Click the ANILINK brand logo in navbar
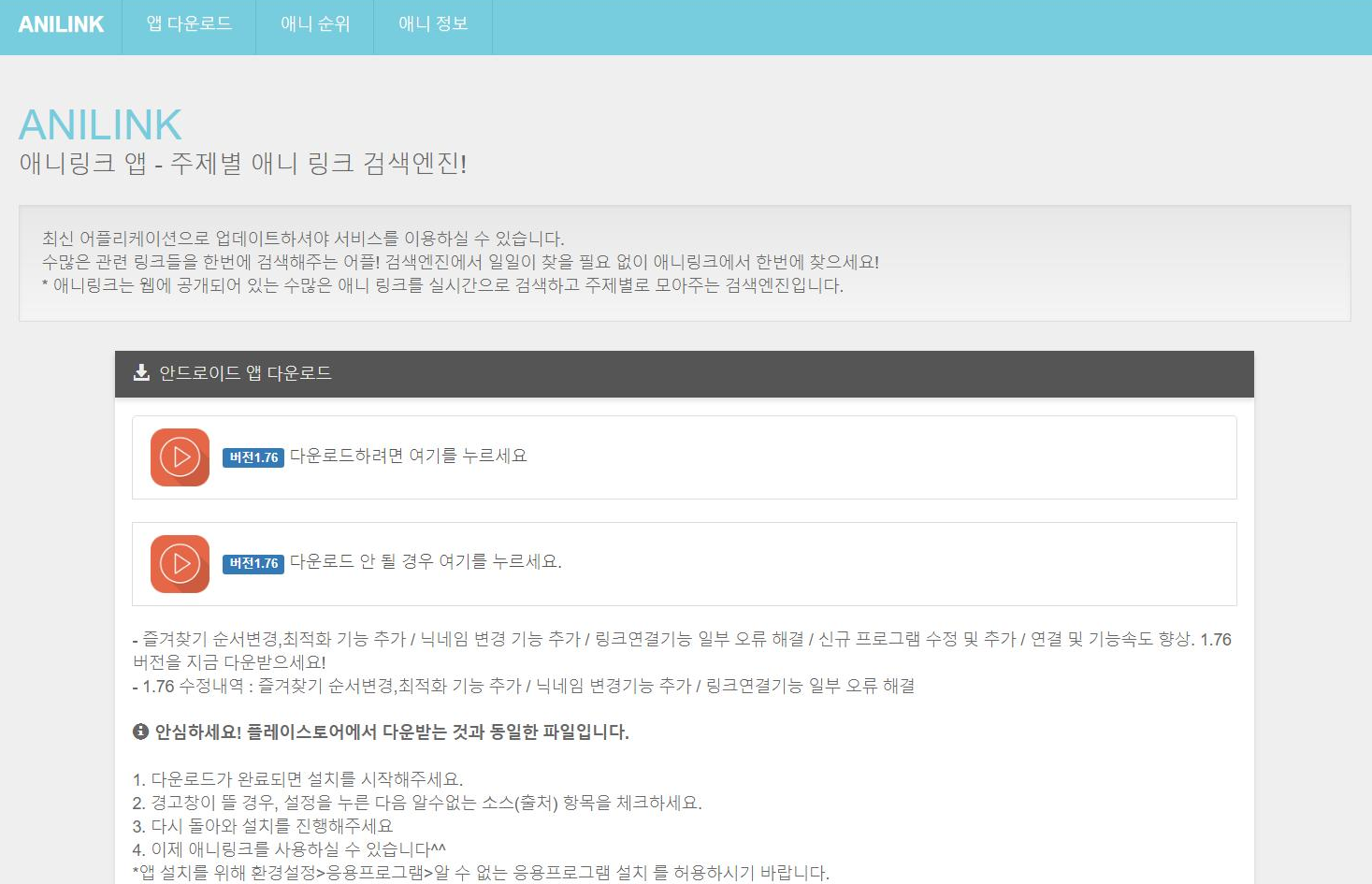 [x=61, y=24]
